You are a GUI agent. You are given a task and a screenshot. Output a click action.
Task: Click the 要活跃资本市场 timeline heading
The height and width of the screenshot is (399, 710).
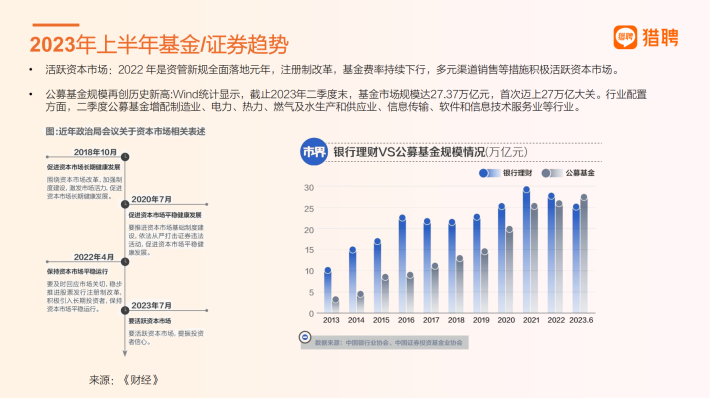(149, 321)
